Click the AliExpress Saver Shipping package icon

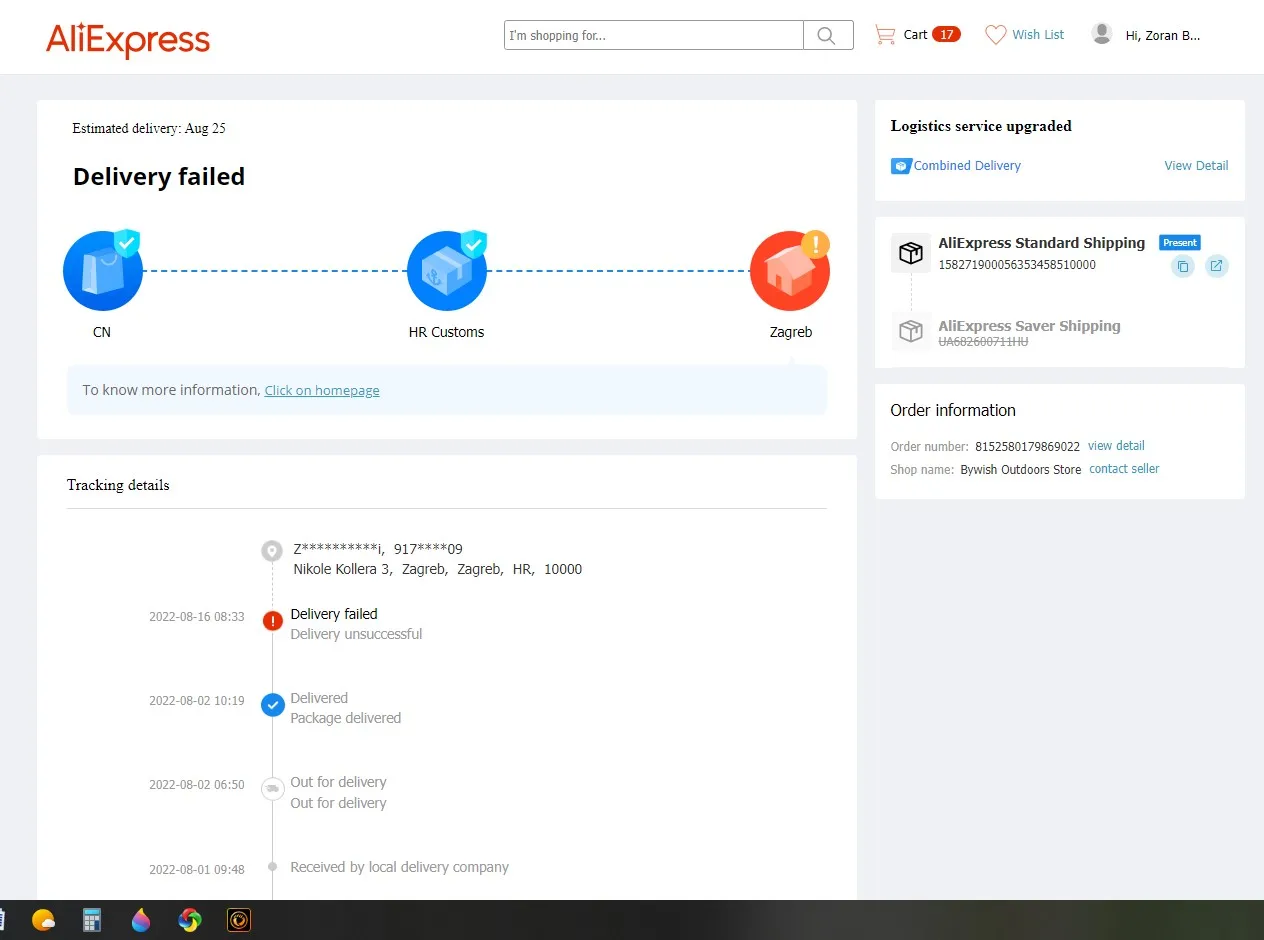tap(910, 331)
